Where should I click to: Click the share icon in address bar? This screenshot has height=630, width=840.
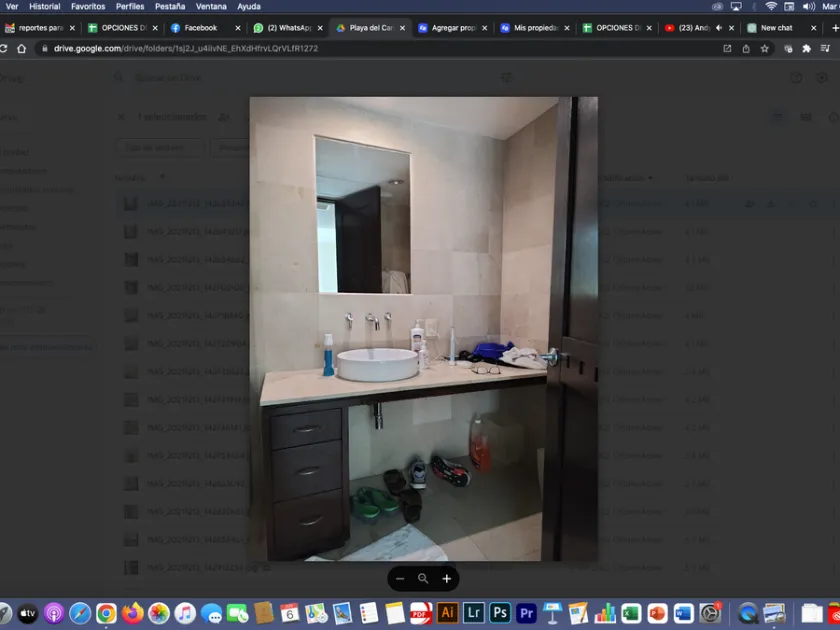click(746, 49)
